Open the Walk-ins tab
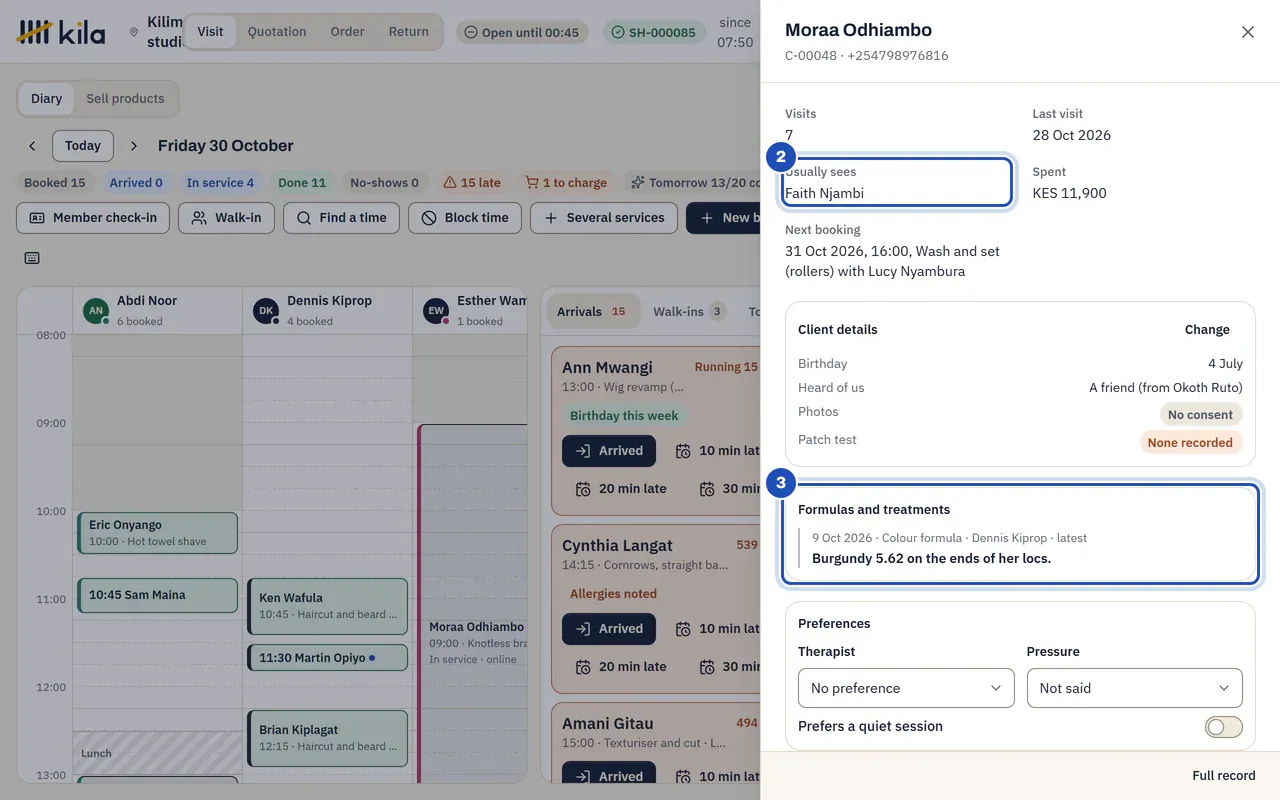The width and height of the screenshot is (1280, 800). (x=689, y=312)
